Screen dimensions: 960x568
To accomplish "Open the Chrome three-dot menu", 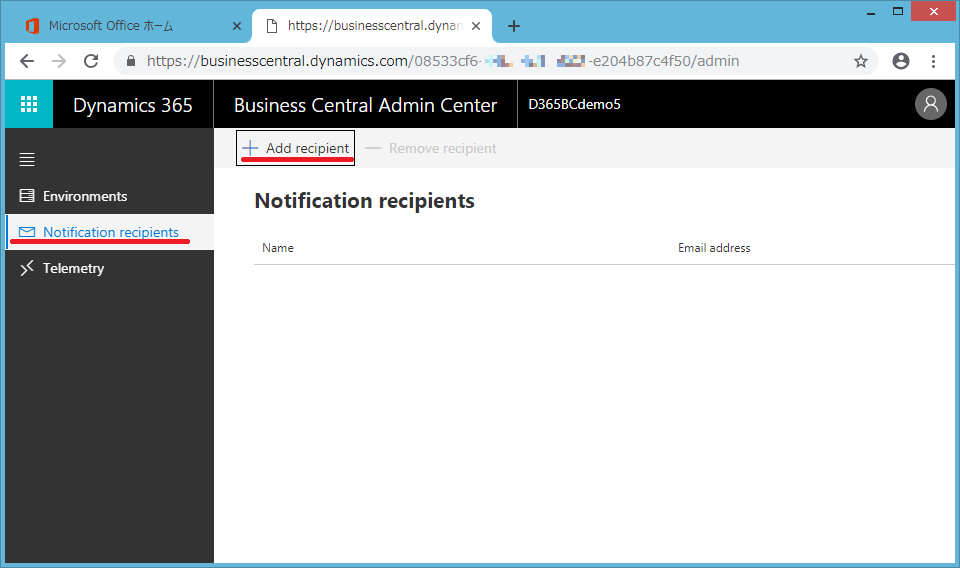I will [x=933, y=61].
